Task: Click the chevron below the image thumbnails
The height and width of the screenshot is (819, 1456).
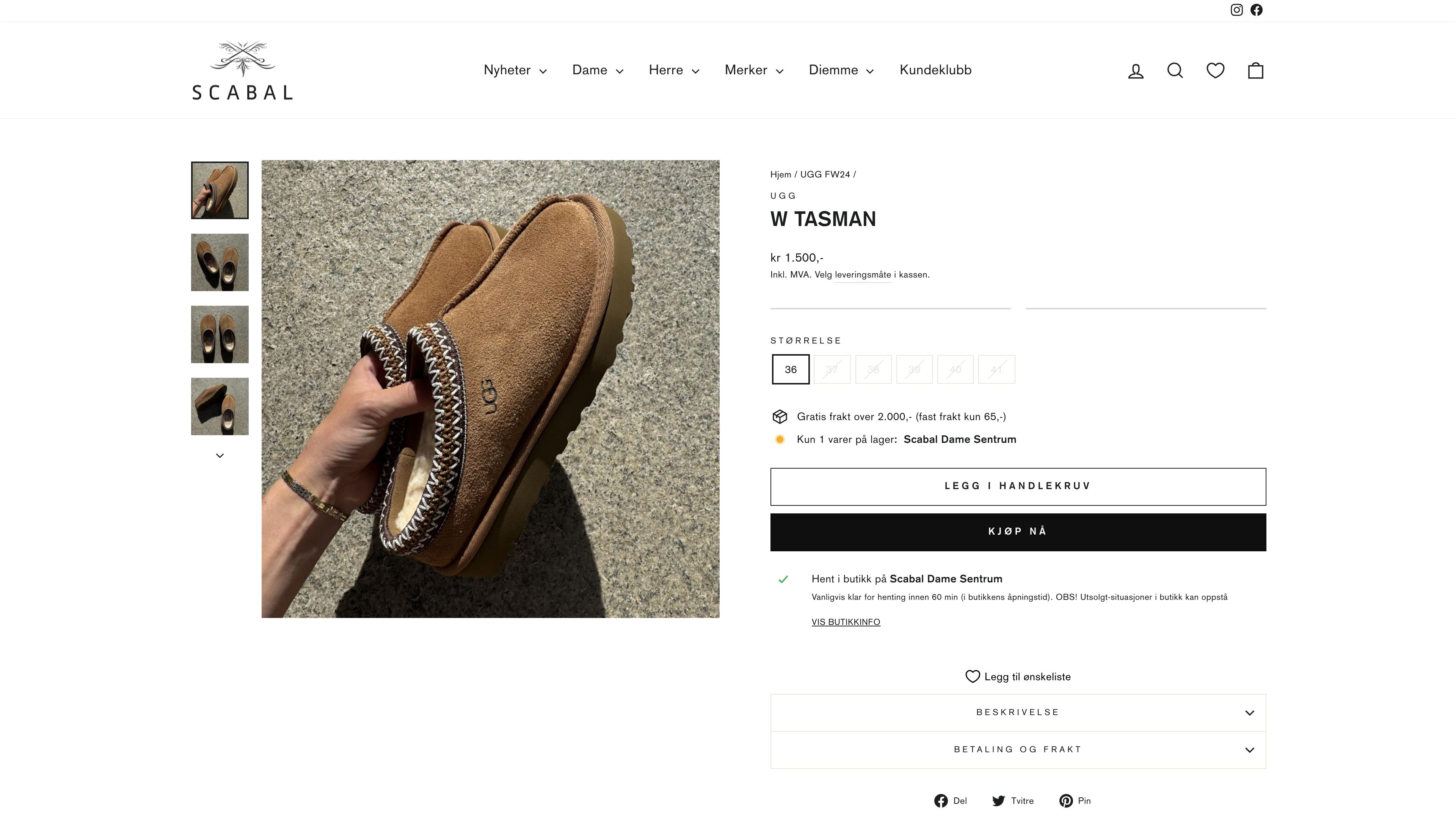Action: (220, 455)
